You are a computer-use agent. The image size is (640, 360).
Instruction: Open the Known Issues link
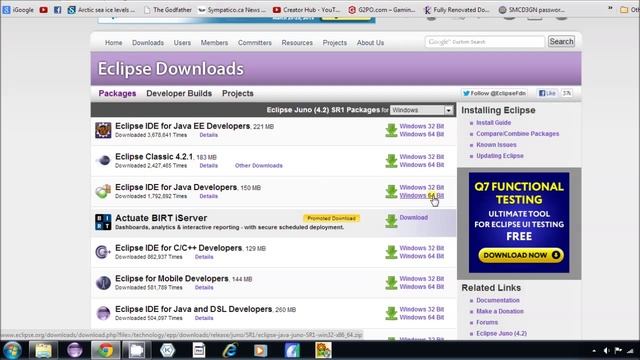tap(496, 144)
